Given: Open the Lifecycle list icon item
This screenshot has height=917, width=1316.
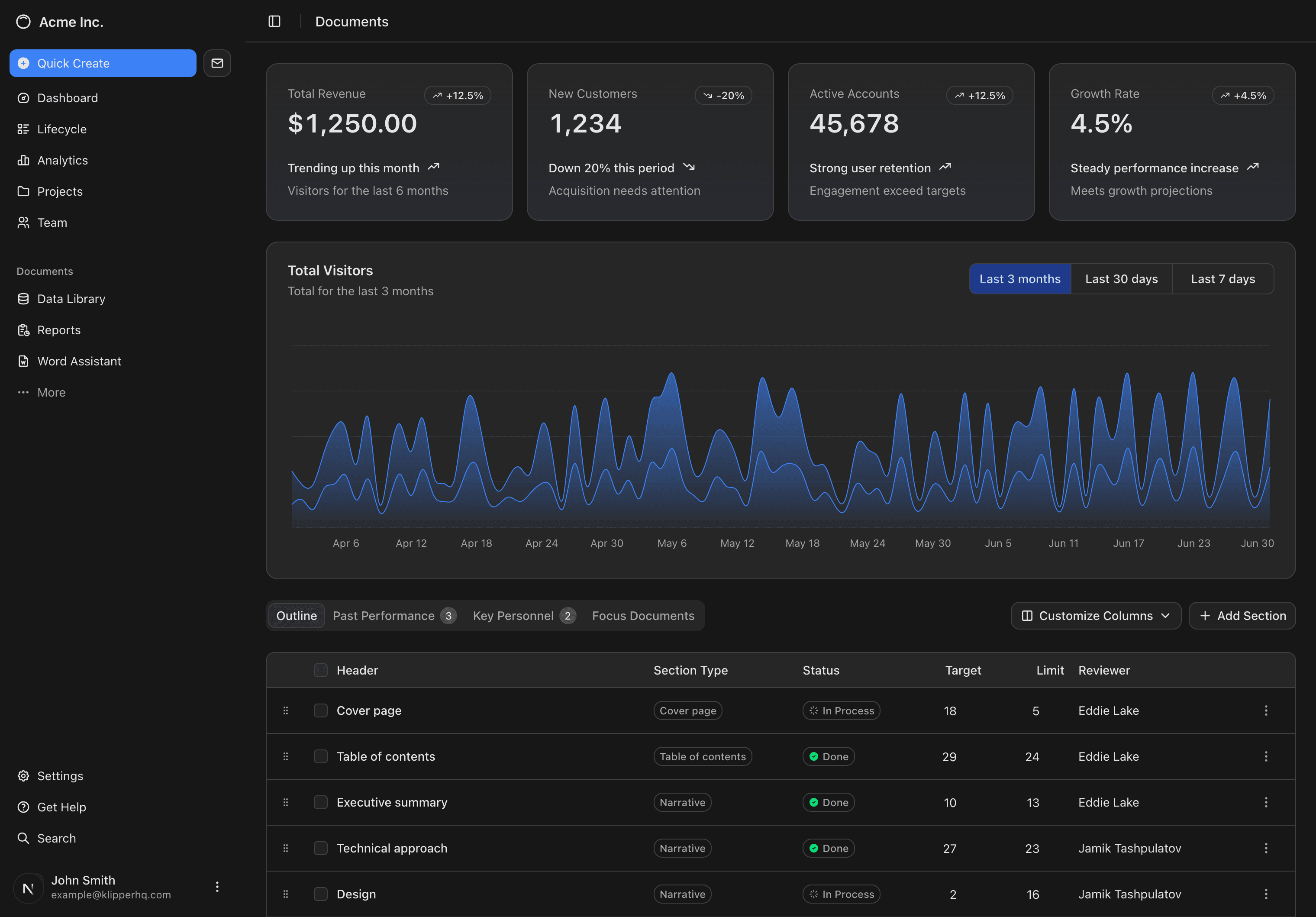Looking at the screenshot, I should (x=23, y=129).
